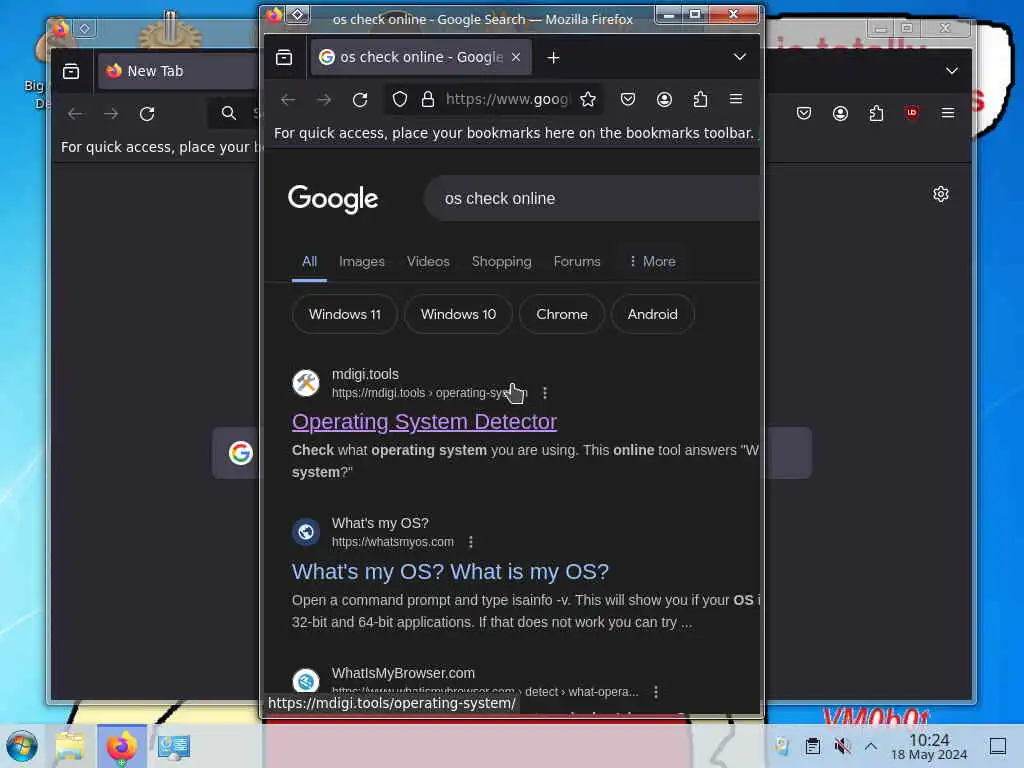Open the system settings taskbar icon
Image resolution: width=1024 pixels, height=768 pixels.
click(x=173, y=746)
